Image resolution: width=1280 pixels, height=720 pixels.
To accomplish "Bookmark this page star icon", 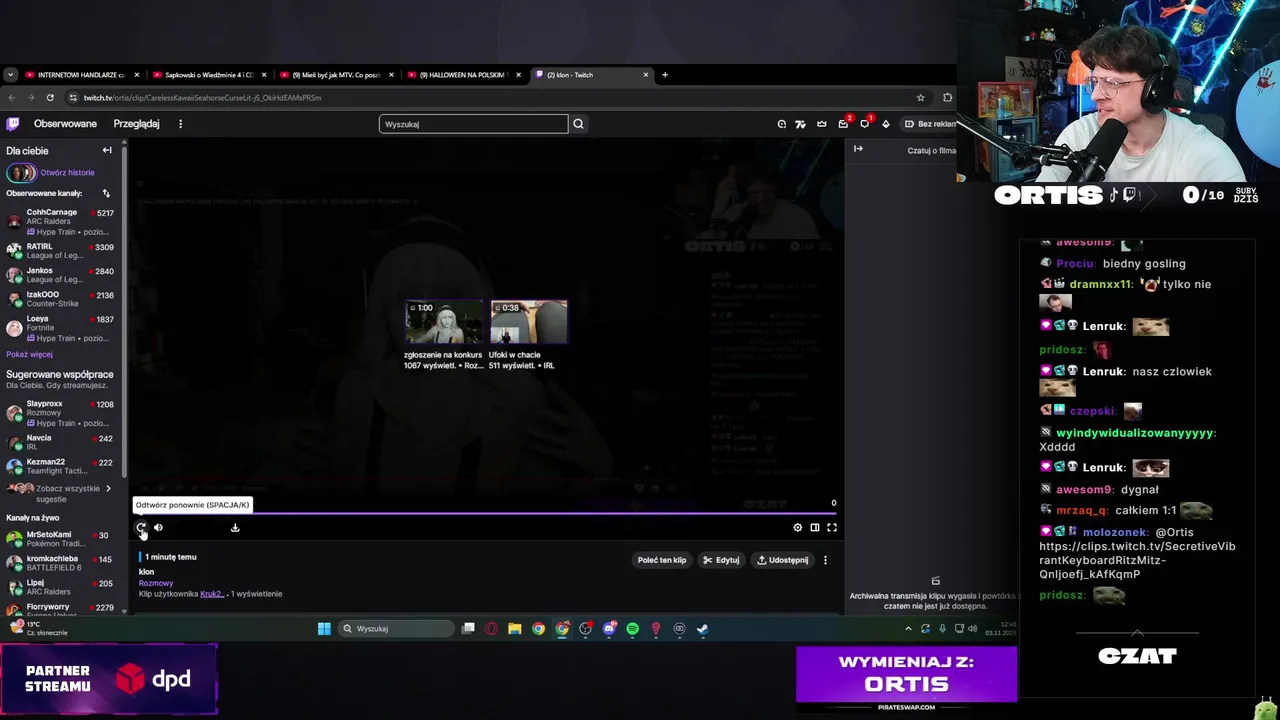I will (x=920, y=97).
